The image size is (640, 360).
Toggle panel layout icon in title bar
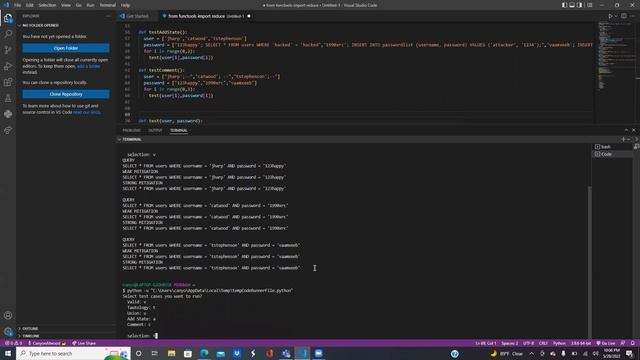[x=572, y=5]
